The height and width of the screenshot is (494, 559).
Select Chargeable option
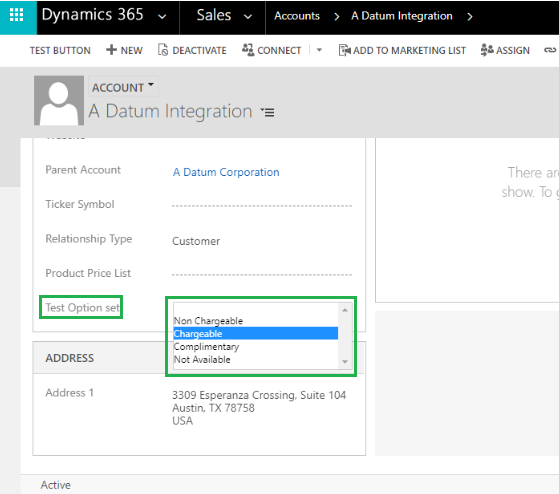(256, 334)
